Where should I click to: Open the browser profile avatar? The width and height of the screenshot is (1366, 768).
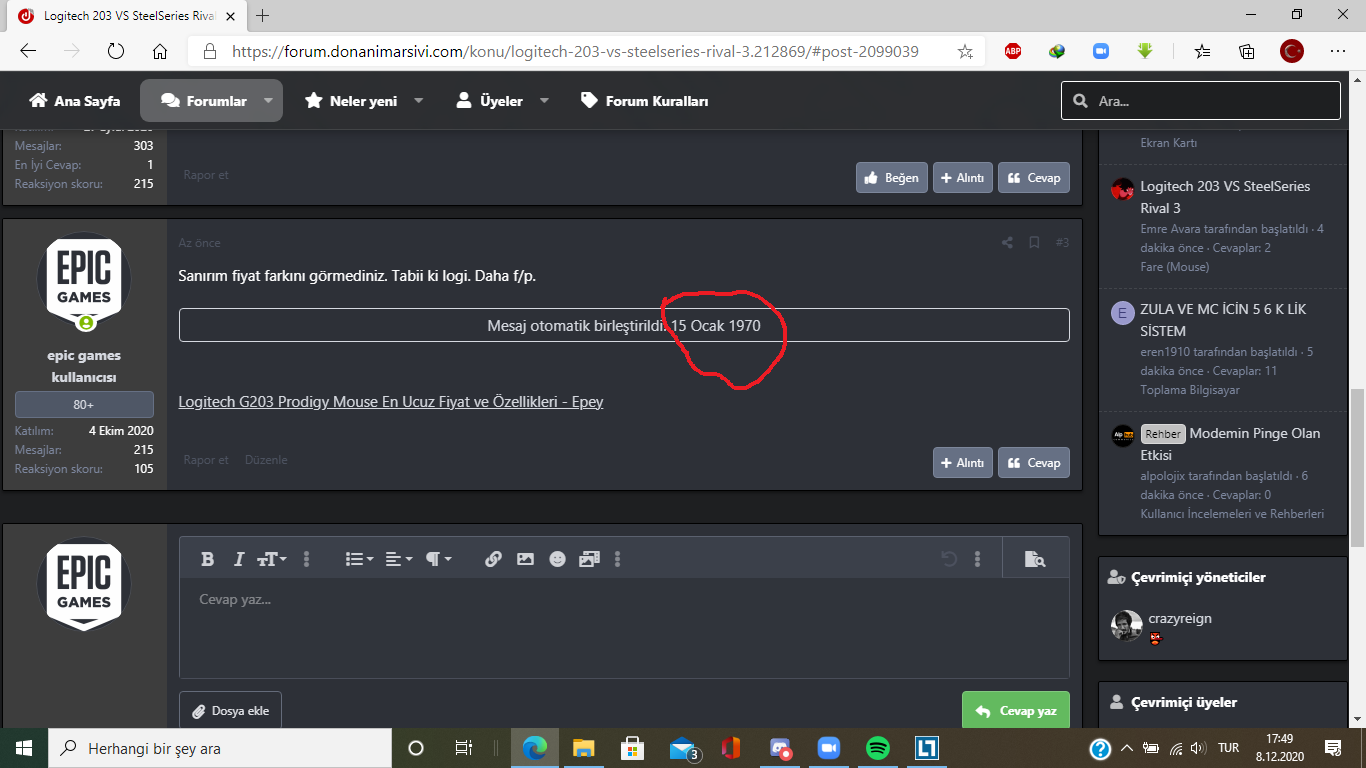(1292, 51)
